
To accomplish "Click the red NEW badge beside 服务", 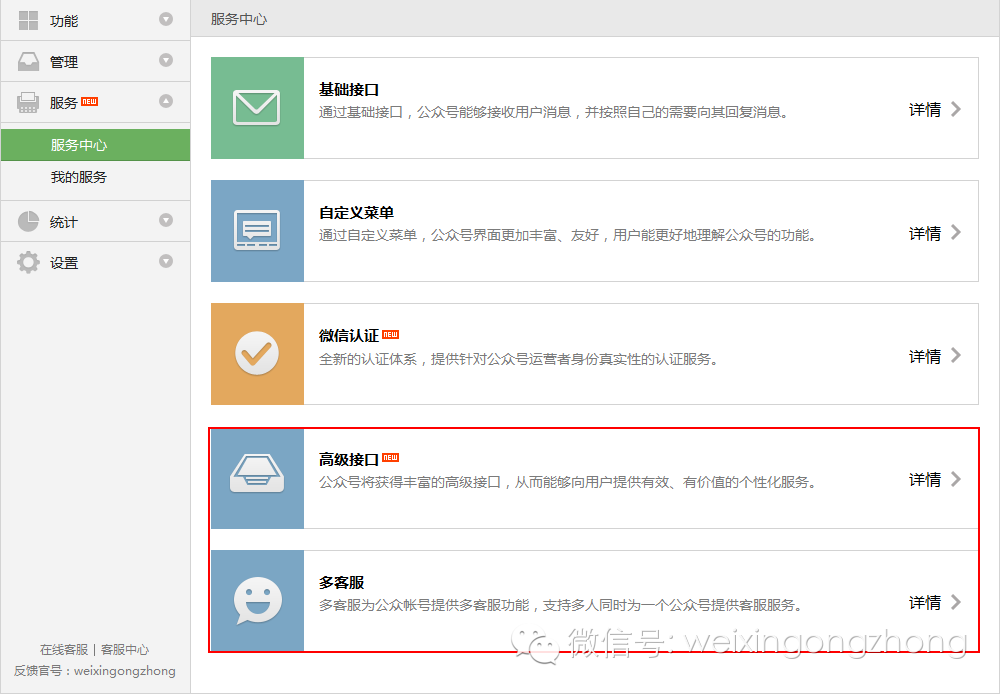I will (89, 101).
